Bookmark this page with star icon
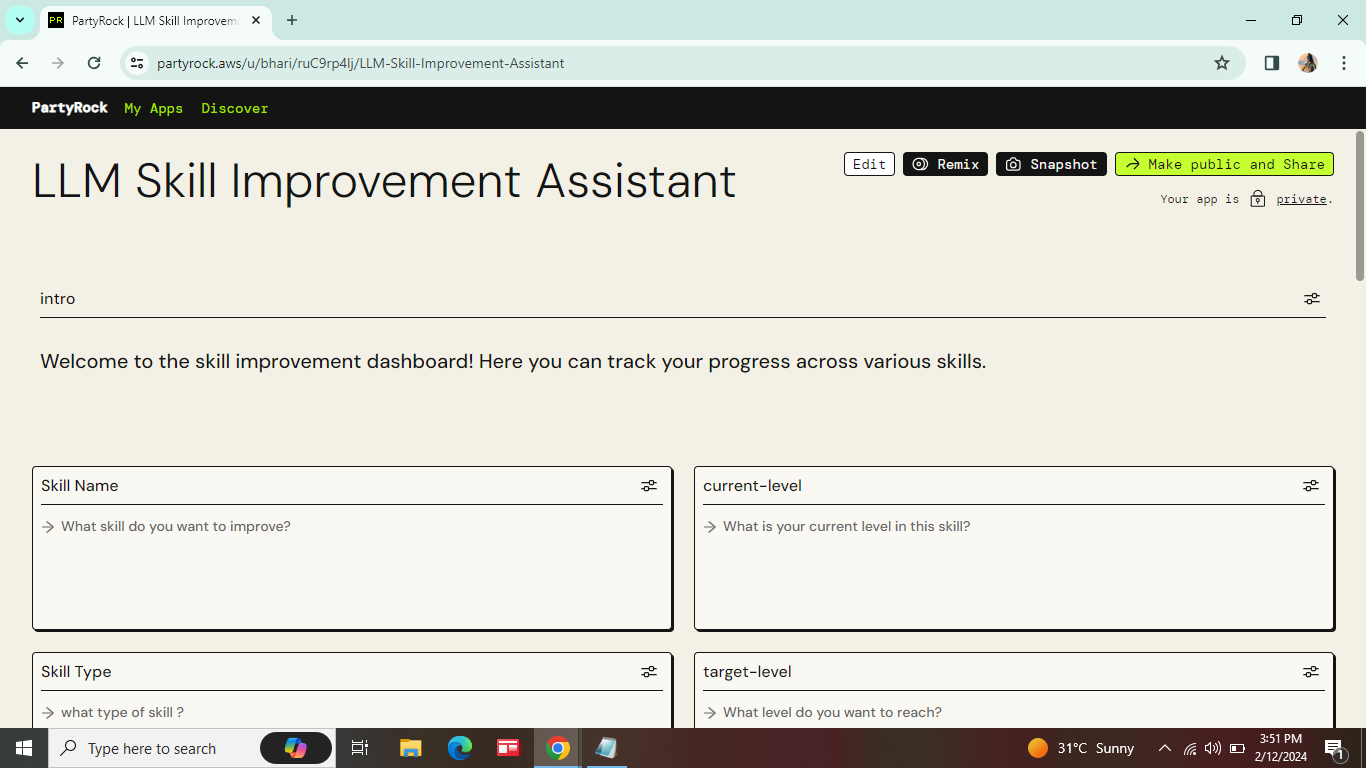The width and height of the screenshot is (1366, 768). pyautogui.click(x=1222, y=63)
